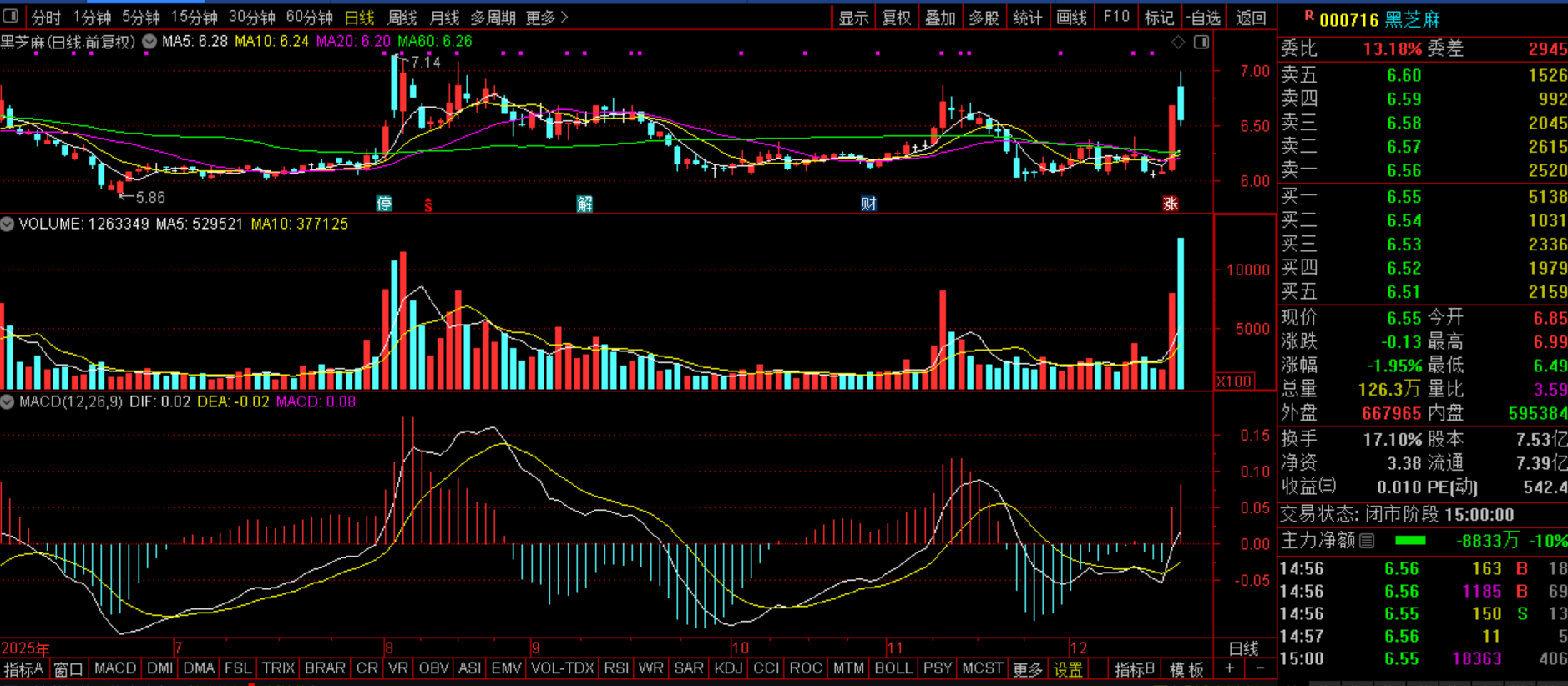Expand 更多 > period options at top
This screenshot has width=1568, height=686.
tap(547, 18)
